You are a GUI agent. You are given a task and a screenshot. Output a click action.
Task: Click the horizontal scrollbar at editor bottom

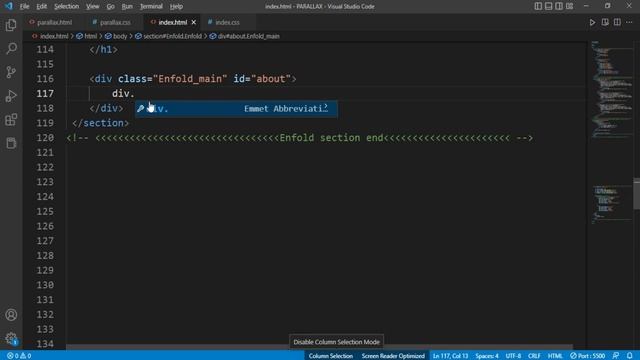[320, 347]
